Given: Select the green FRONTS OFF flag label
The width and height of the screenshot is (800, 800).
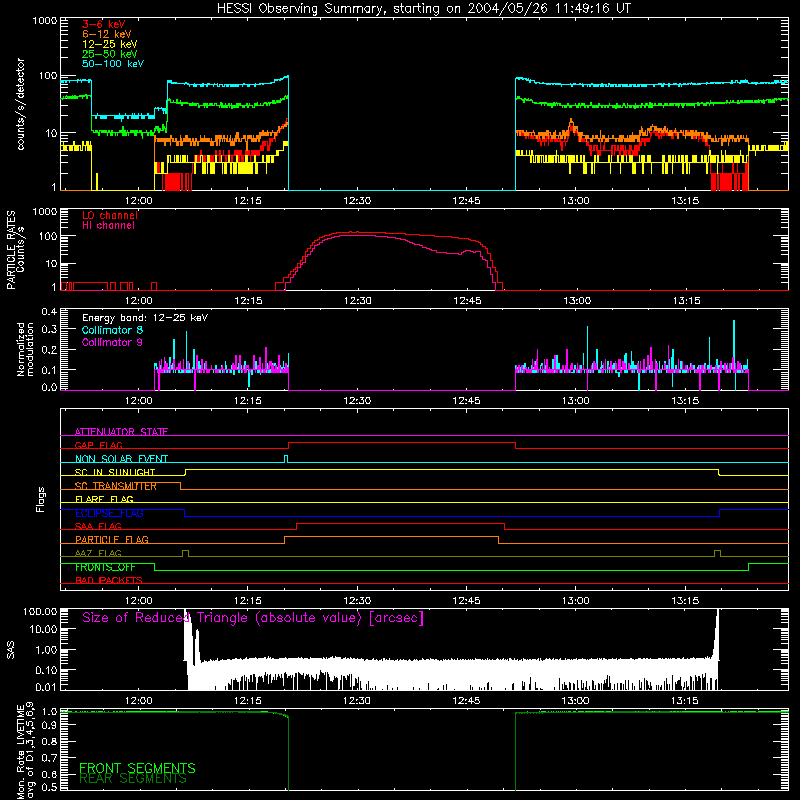Looking at the screenshot, I should pyautogui.click(x=105, y=567).
